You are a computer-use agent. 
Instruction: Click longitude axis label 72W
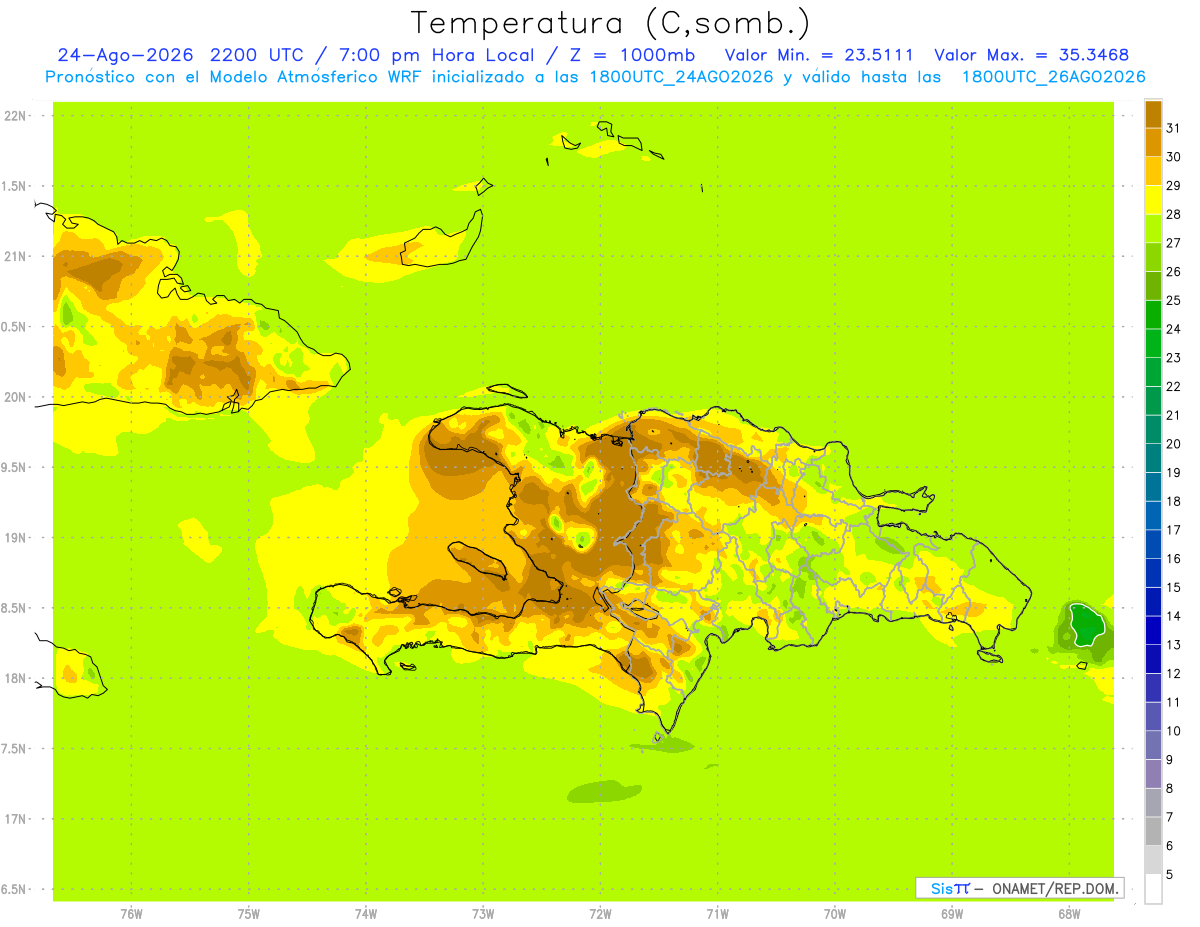600,914
